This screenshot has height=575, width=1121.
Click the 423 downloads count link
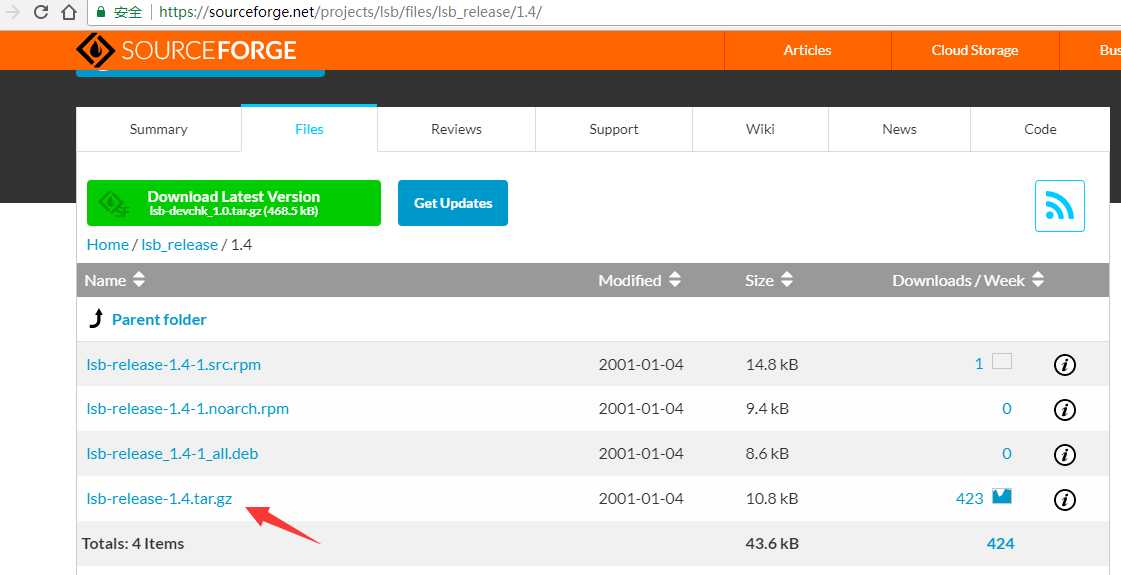click(x=969, y=498)
